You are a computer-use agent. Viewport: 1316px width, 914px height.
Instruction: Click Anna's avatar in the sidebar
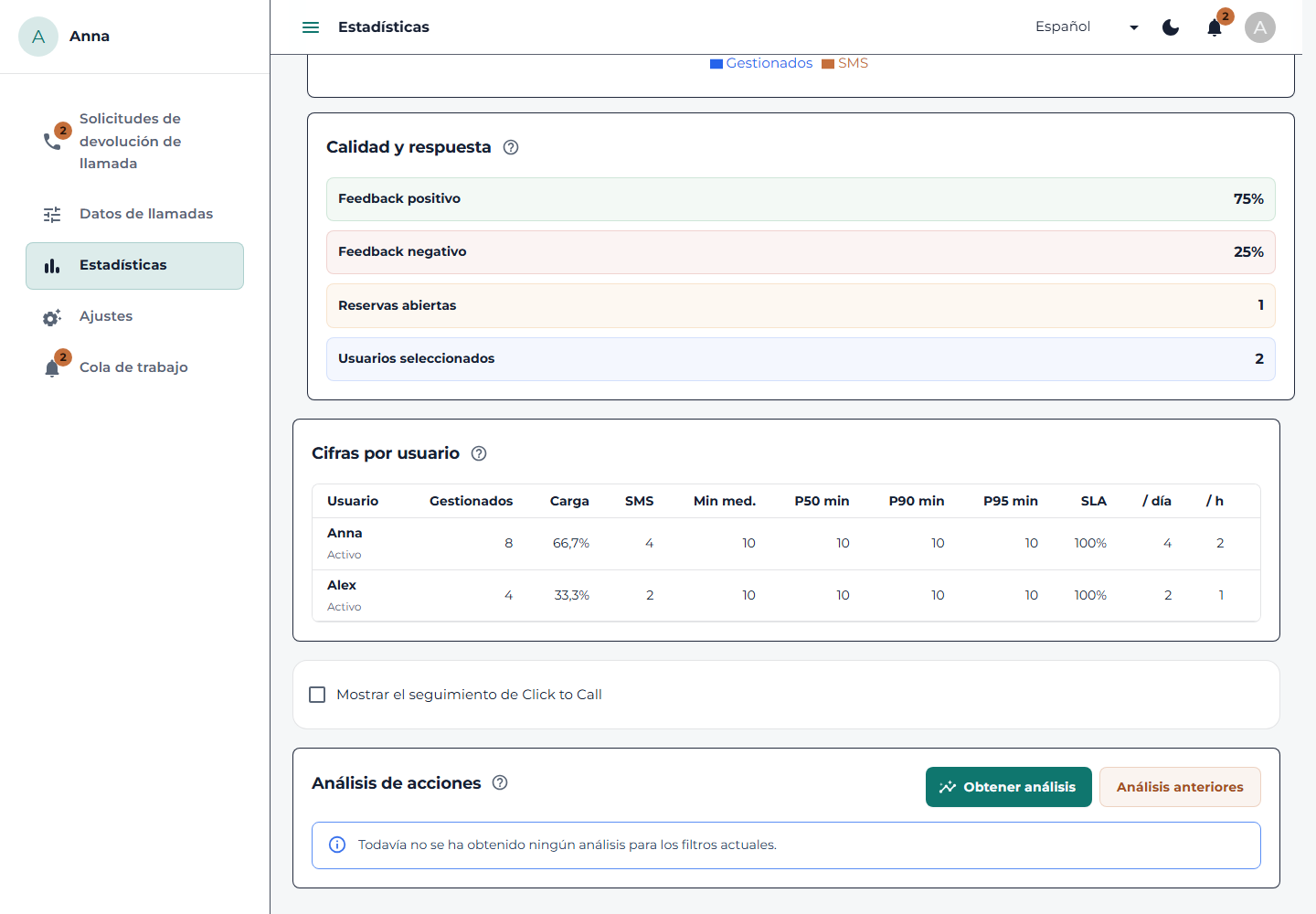coord(38,37)
